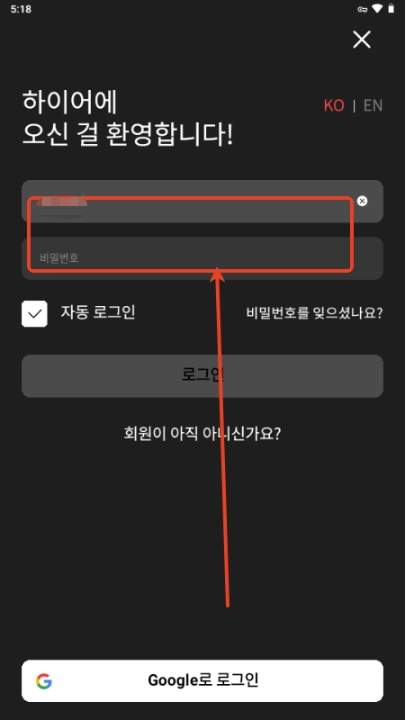Focus the 비밀번호 password field
Viewport: 406px width, 721px height.
tap(202, 258)
